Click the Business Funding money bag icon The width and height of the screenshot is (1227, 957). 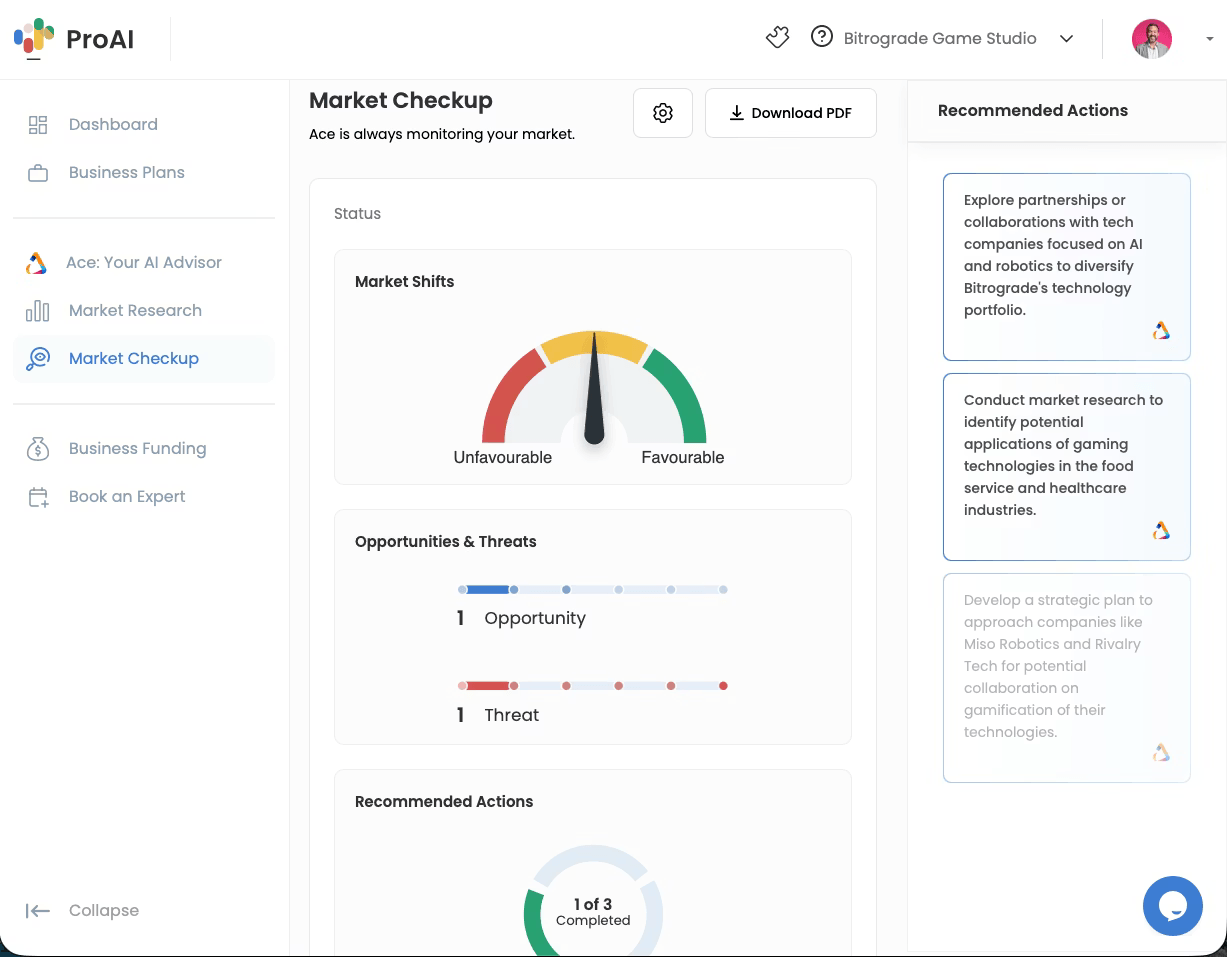(38, 449)
